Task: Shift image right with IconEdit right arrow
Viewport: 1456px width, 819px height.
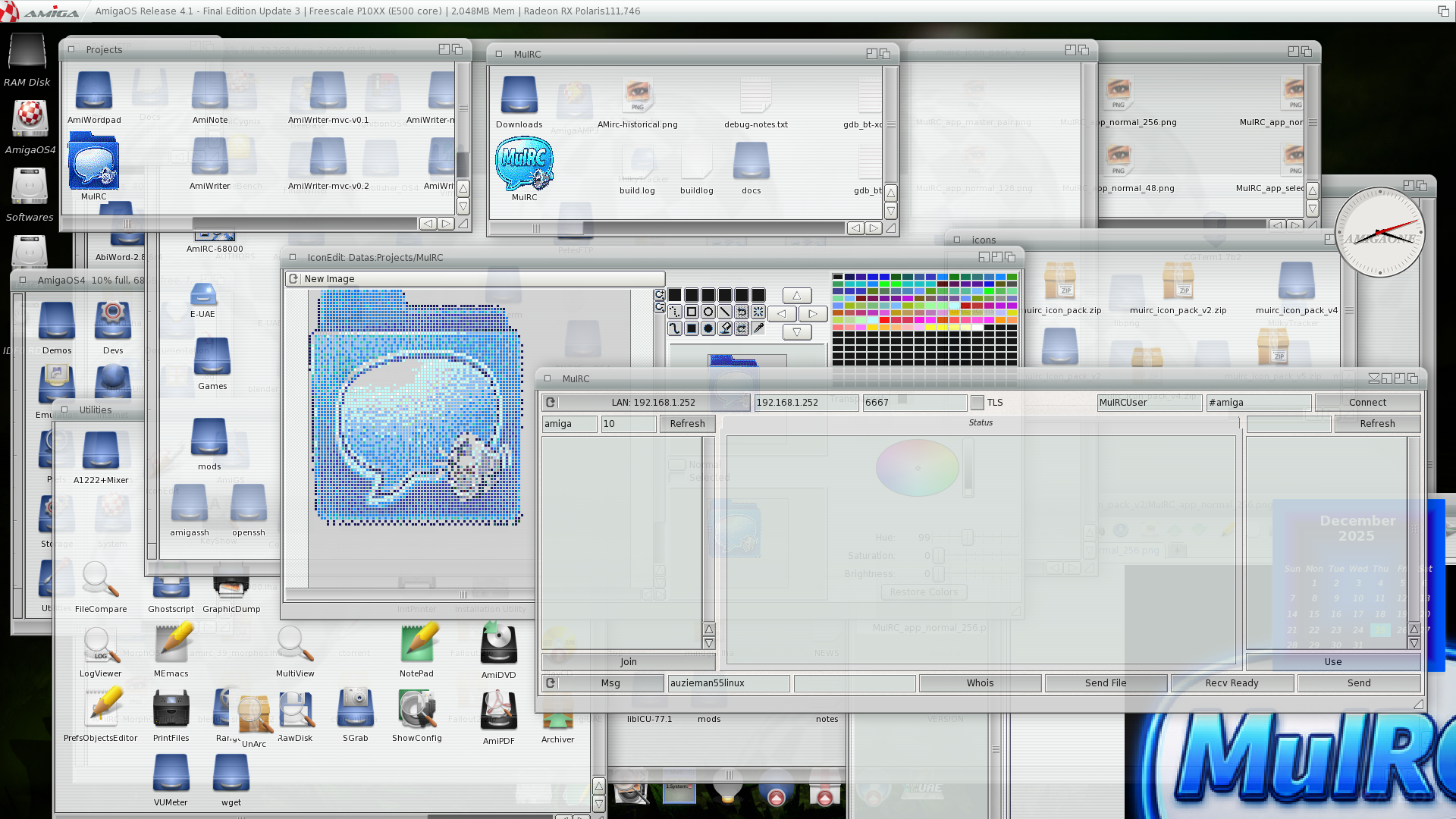Action: pos(813,314)
